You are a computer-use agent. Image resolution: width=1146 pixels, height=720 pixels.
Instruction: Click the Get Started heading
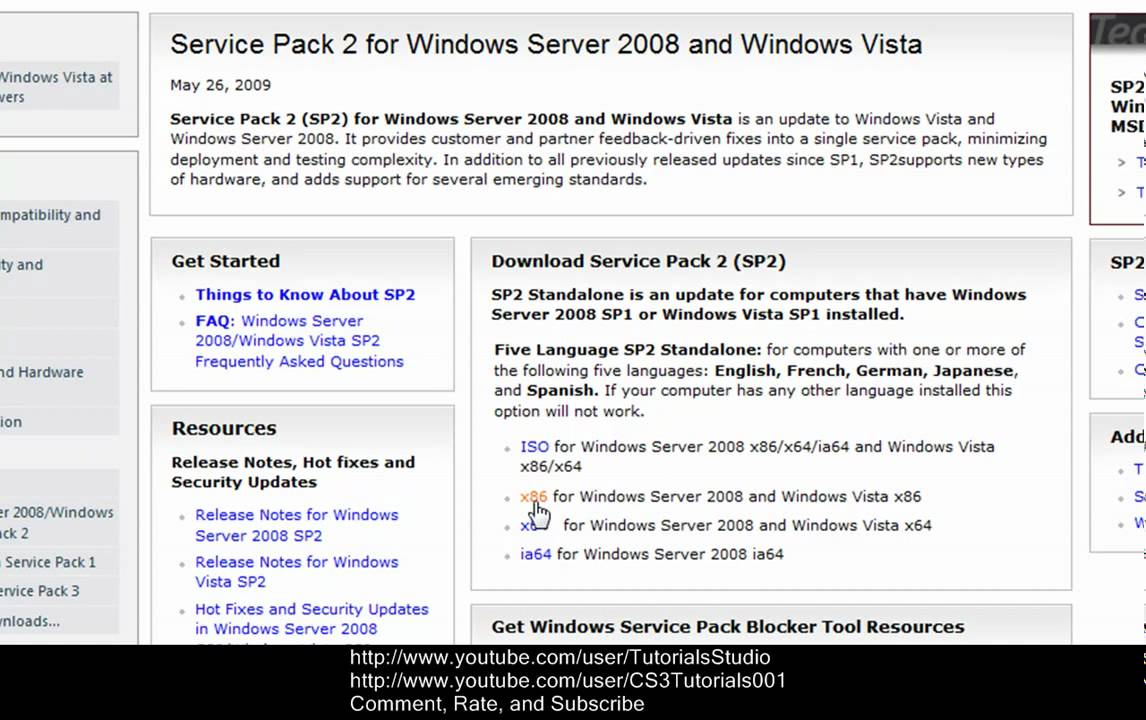[x=226, y=261]
